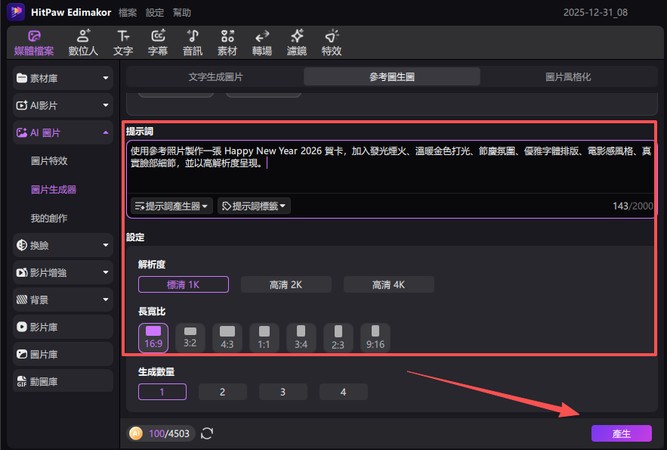Choose 標清 1K resolution
Viewport: 667px width, 450px height.
click(183, 285)
